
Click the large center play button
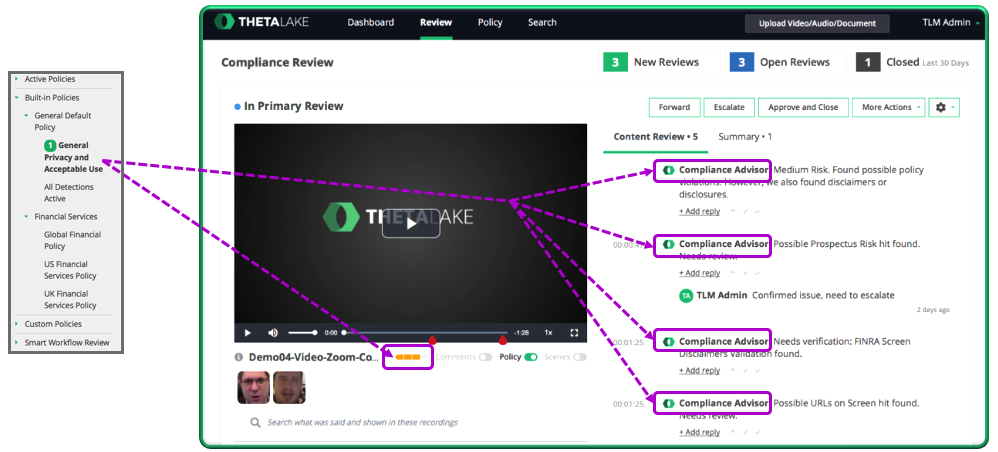point(411,223)
